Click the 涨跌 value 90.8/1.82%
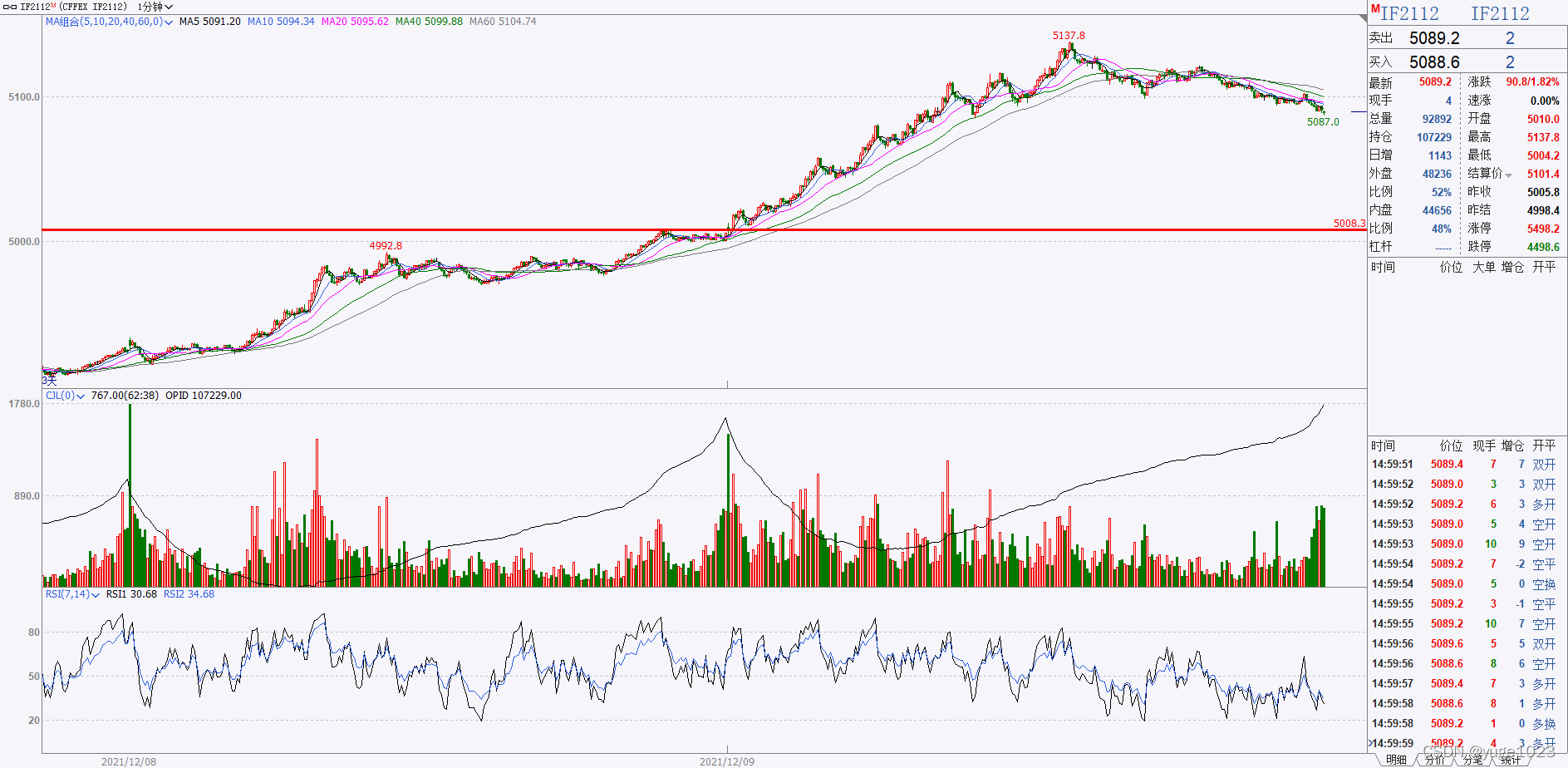The height and width of the screenshot is (768, 1568). point(1532,82)
